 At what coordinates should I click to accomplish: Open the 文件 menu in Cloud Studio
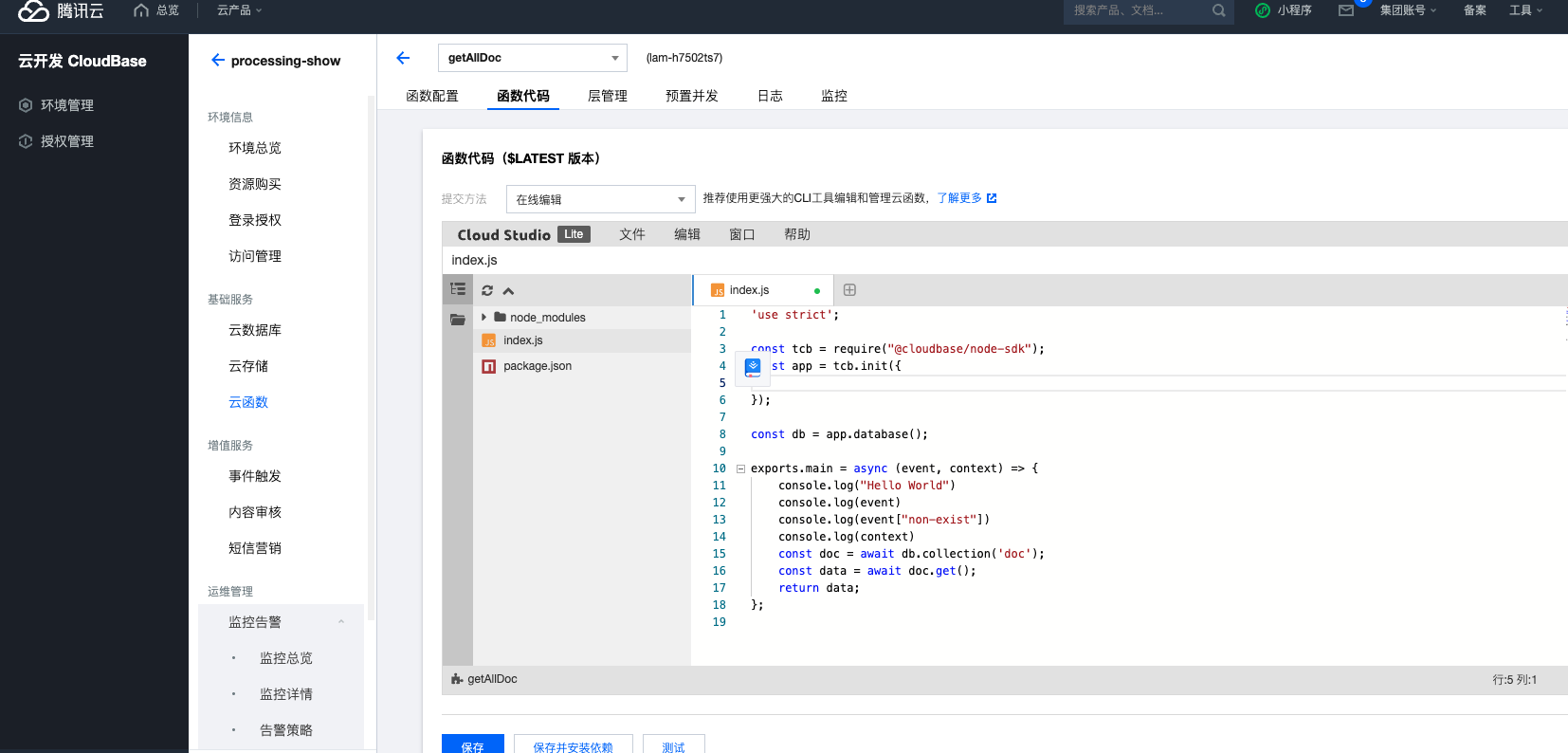[x=632, y=234]
